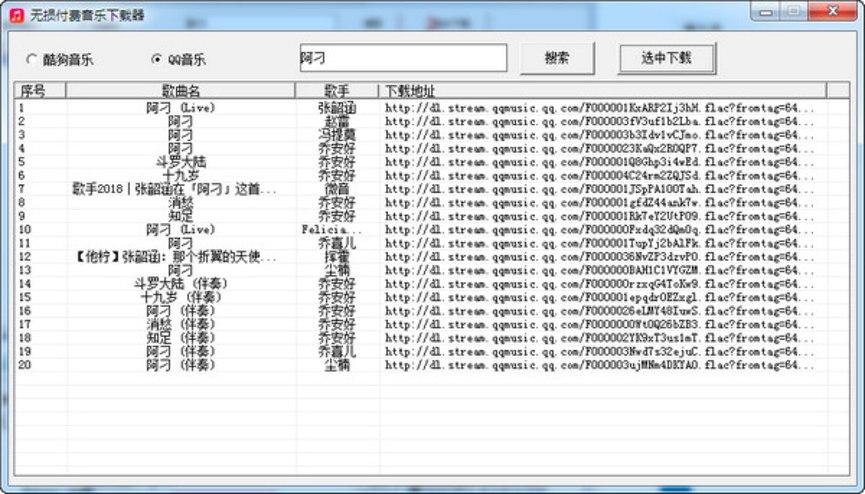Click the download URL in row 1
The height and width of the screenshot is (494, 865).
point(599,108)
